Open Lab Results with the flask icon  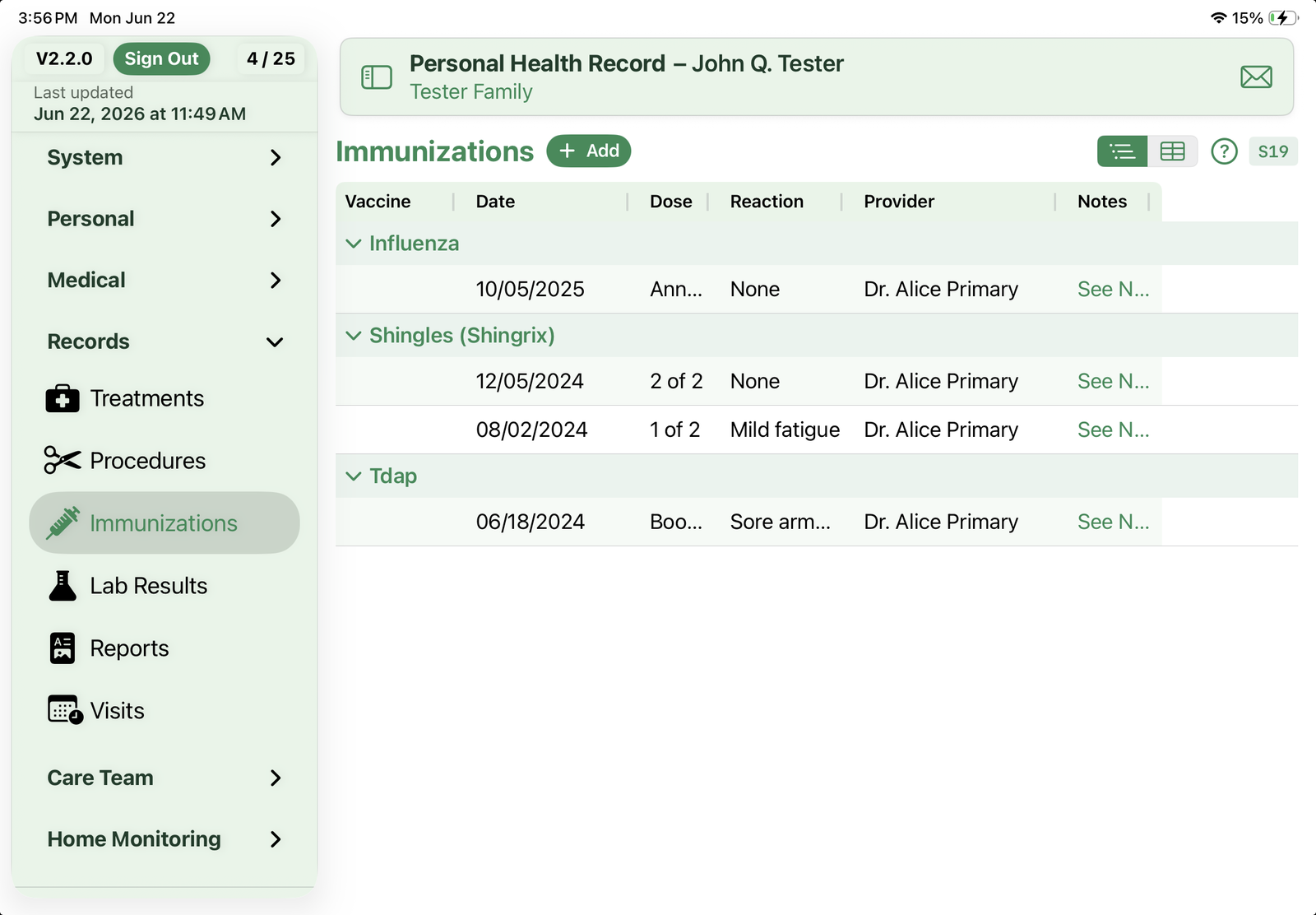[x=127, y=586]
